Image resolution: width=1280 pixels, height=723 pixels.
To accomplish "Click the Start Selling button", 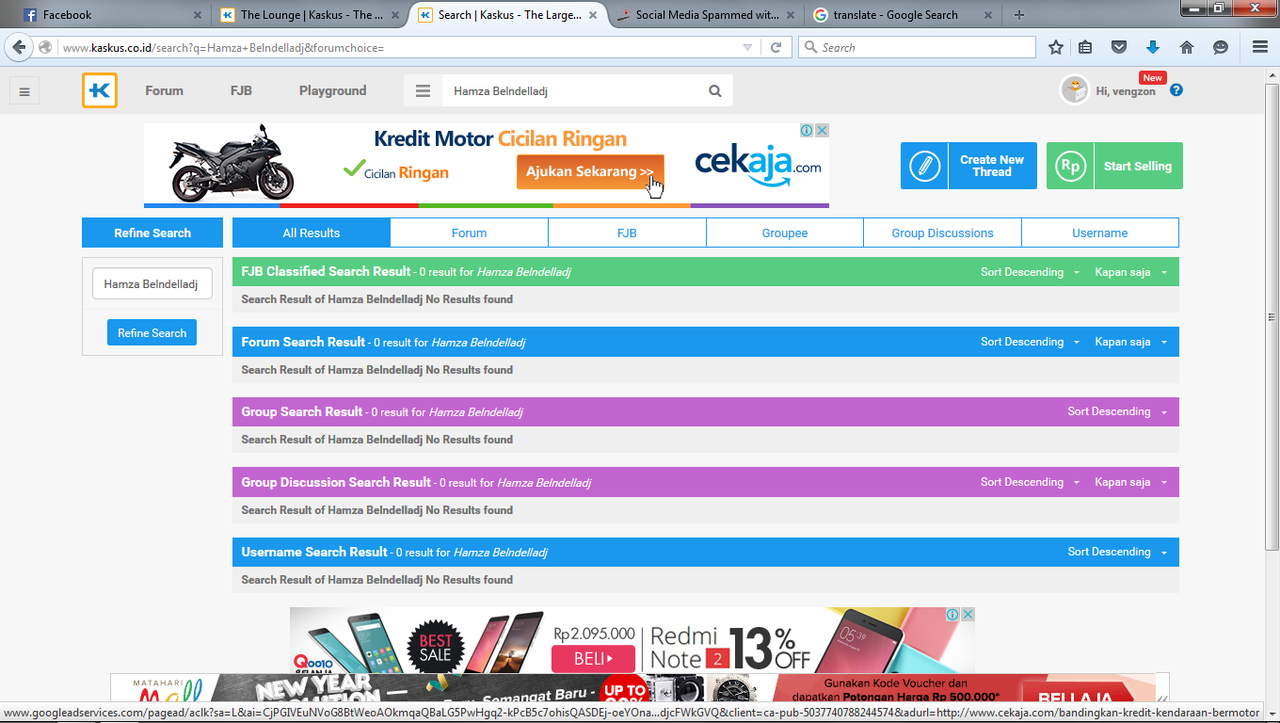I will (x=1114, y=166).
